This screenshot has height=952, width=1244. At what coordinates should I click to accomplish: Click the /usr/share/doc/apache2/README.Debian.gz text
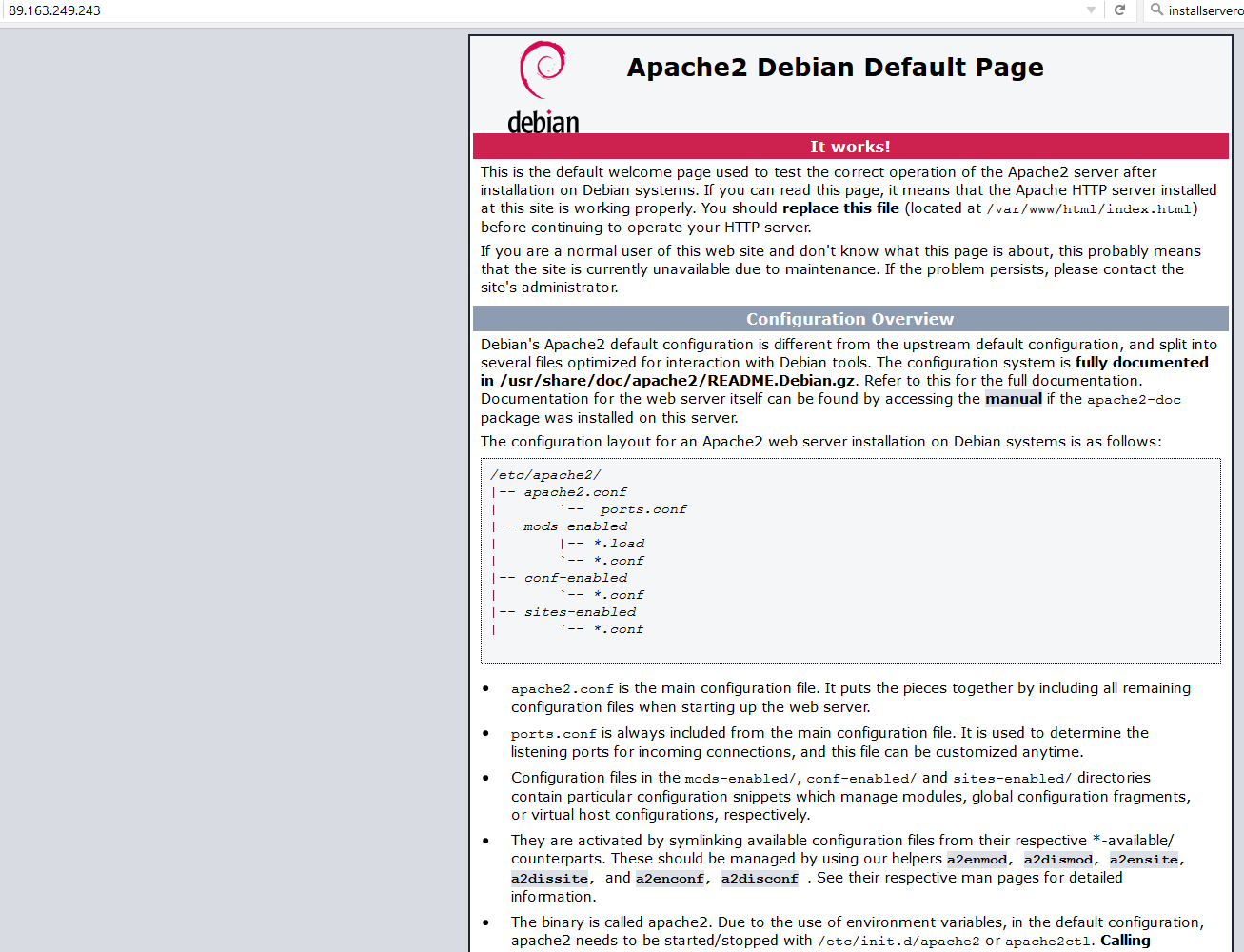(x=677, y=381)
